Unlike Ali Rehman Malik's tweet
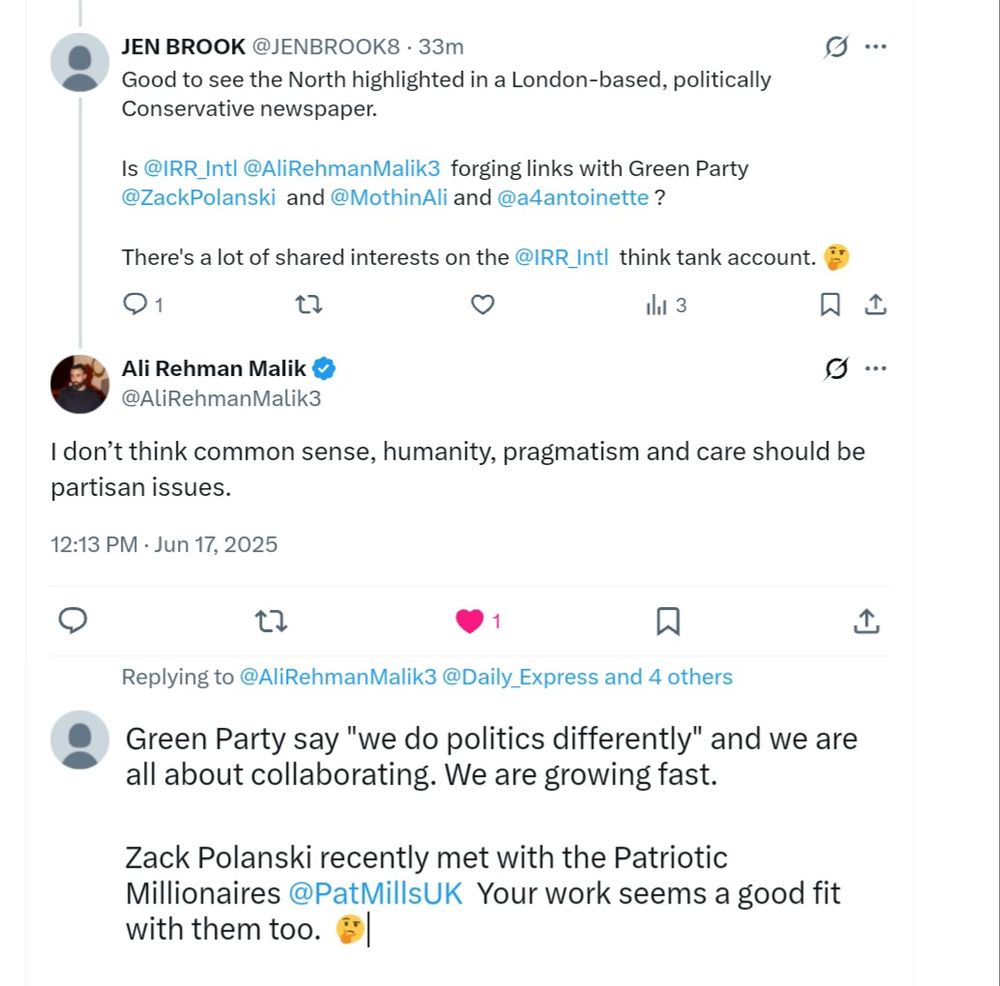This screenshot has width=1000, height=986. [x=470, y=621]
